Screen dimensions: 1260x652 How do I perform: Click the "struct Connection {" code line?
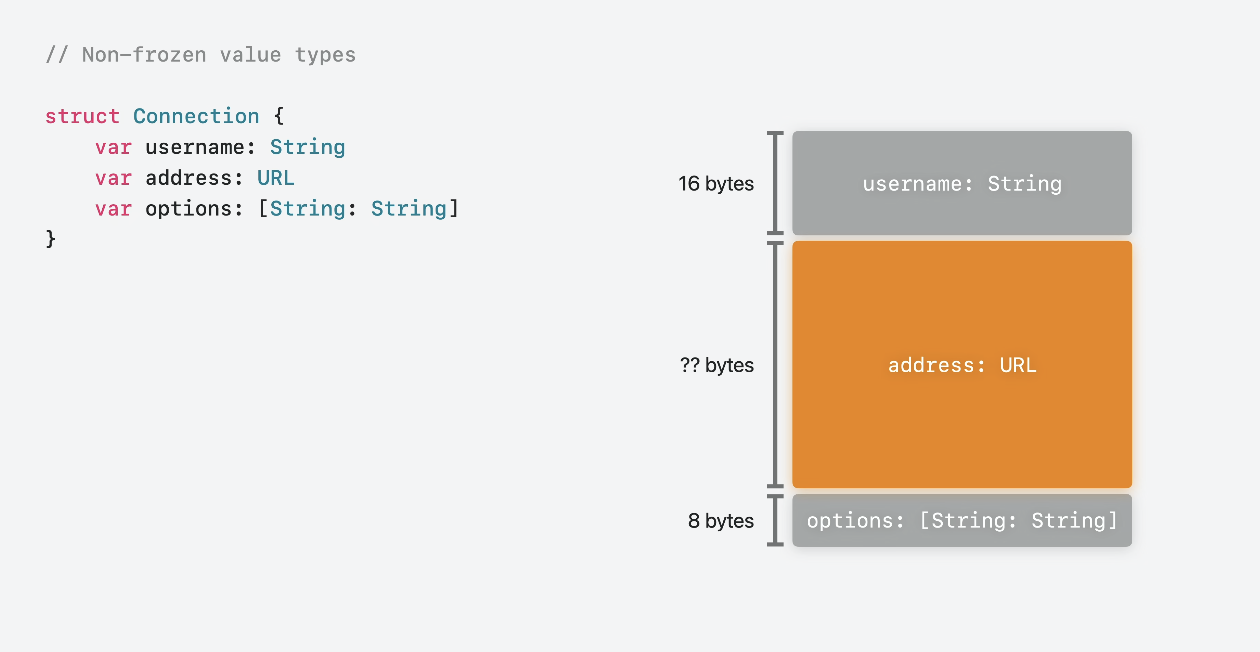pyautogui.click(x=164, y=116)
